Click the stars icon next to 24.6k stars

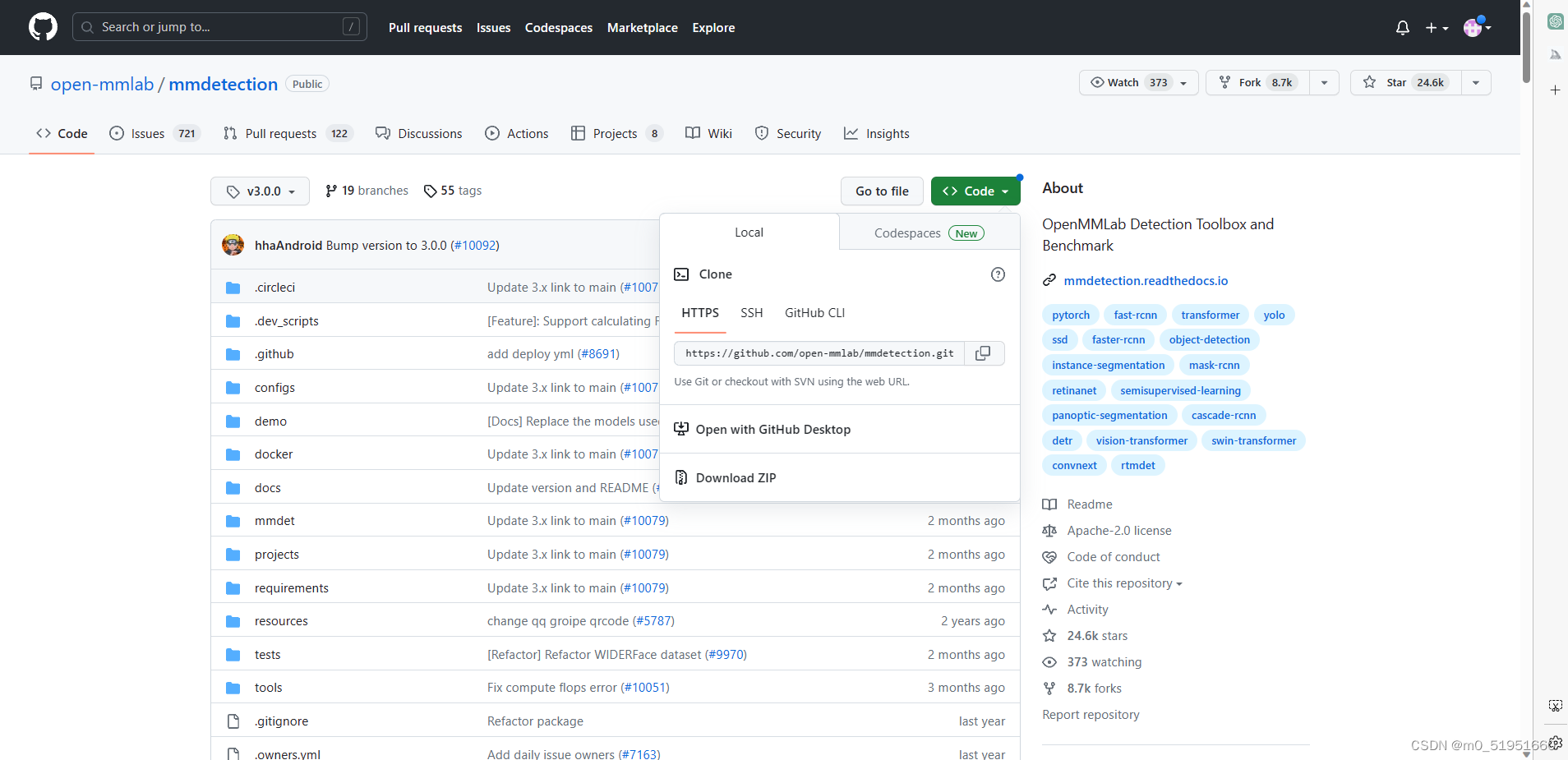[x=1049, y=636]
